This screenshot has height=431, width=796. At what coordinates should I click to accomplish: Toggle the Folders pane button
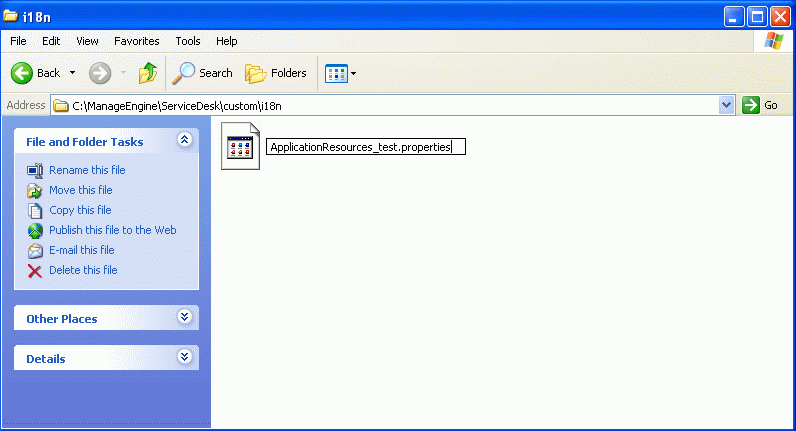pyautogui.click(x=276, y=73)
